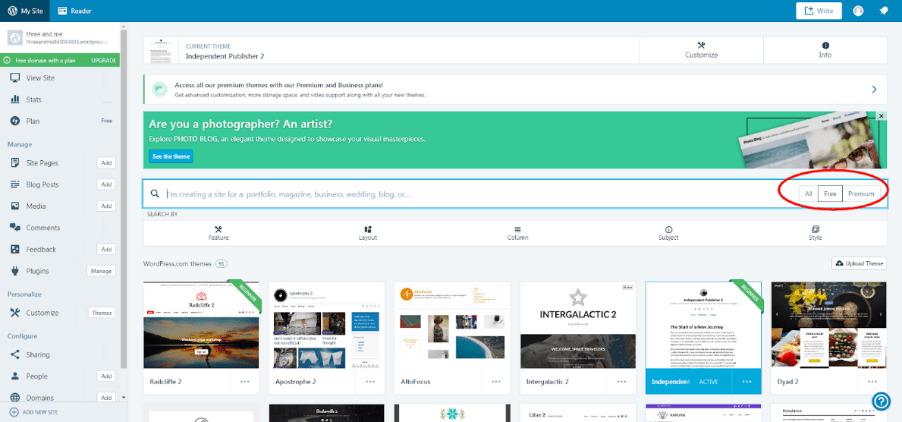Open Intergalactic 2 more options menu
This screenshot has width=902, height=422.
621,381
